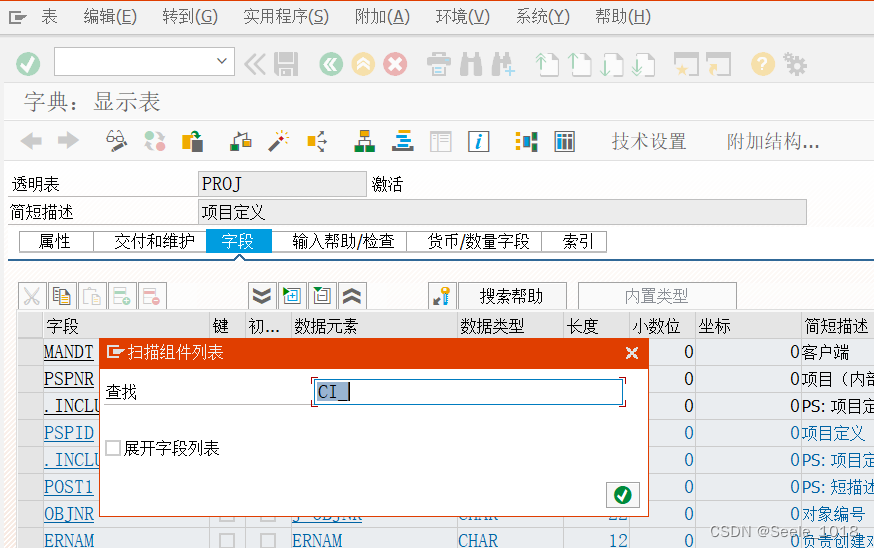Confirm search with green checkmark button
Image resolution: width=874 pixels, height=548 pixels.
[x=623, y=495]
